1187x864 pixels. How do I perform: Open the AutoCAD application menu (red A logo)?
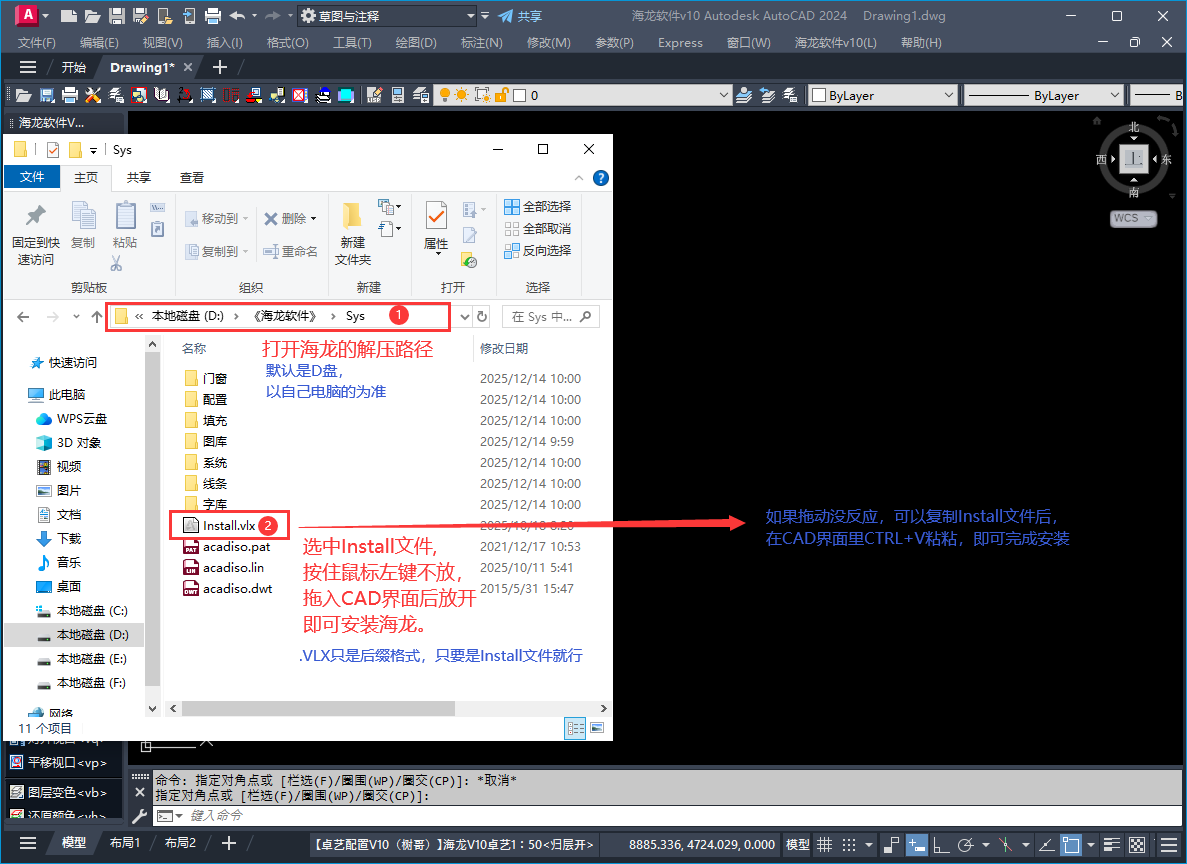click(x=28, y=15)
